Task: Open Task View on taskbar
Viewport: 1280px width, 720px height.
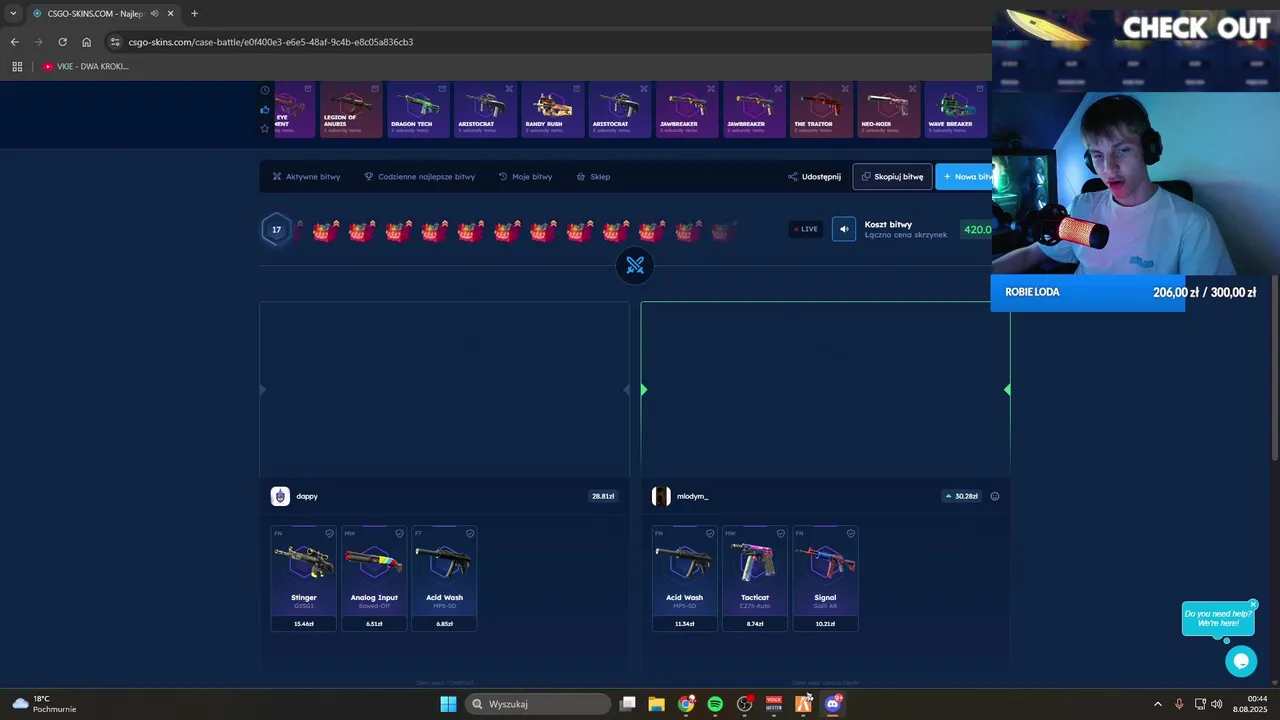Action: pyautogui.click(x=627, y=704)
